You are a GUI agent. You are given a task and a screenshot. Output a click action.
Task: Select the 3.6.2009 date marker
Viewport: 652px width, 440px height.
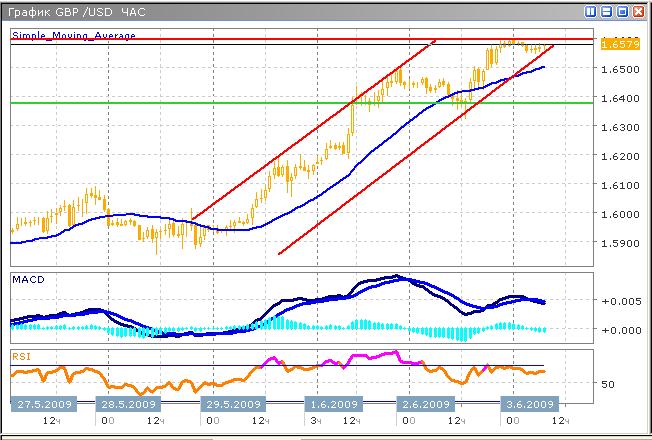[x=528, y=404]
